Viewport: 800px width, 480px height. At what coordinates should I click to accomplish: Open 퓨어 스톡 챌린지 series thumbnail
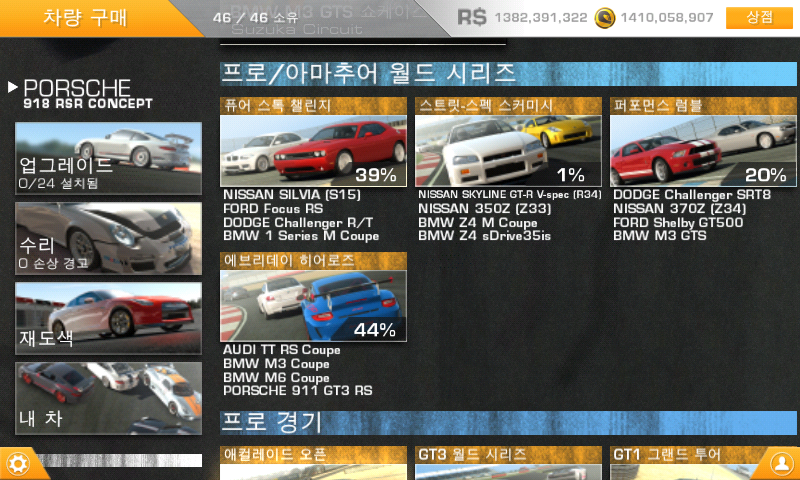[x=313, y=150]
